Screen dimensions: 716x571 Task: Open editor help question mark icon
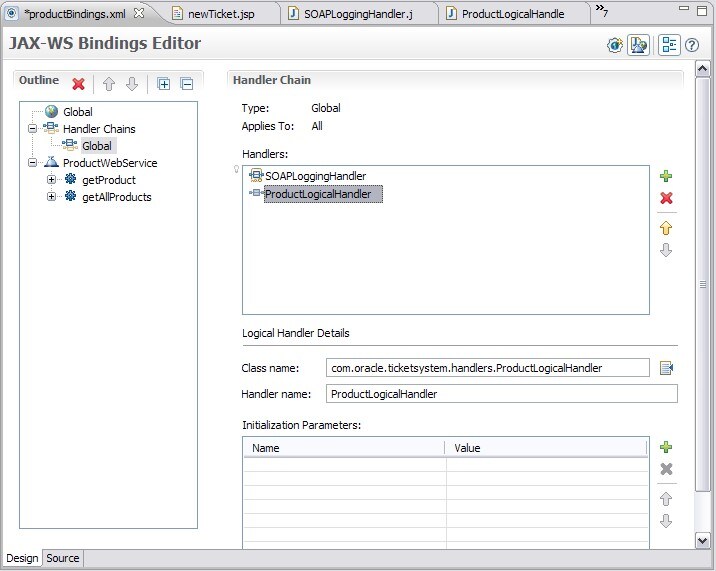(692, 45)
